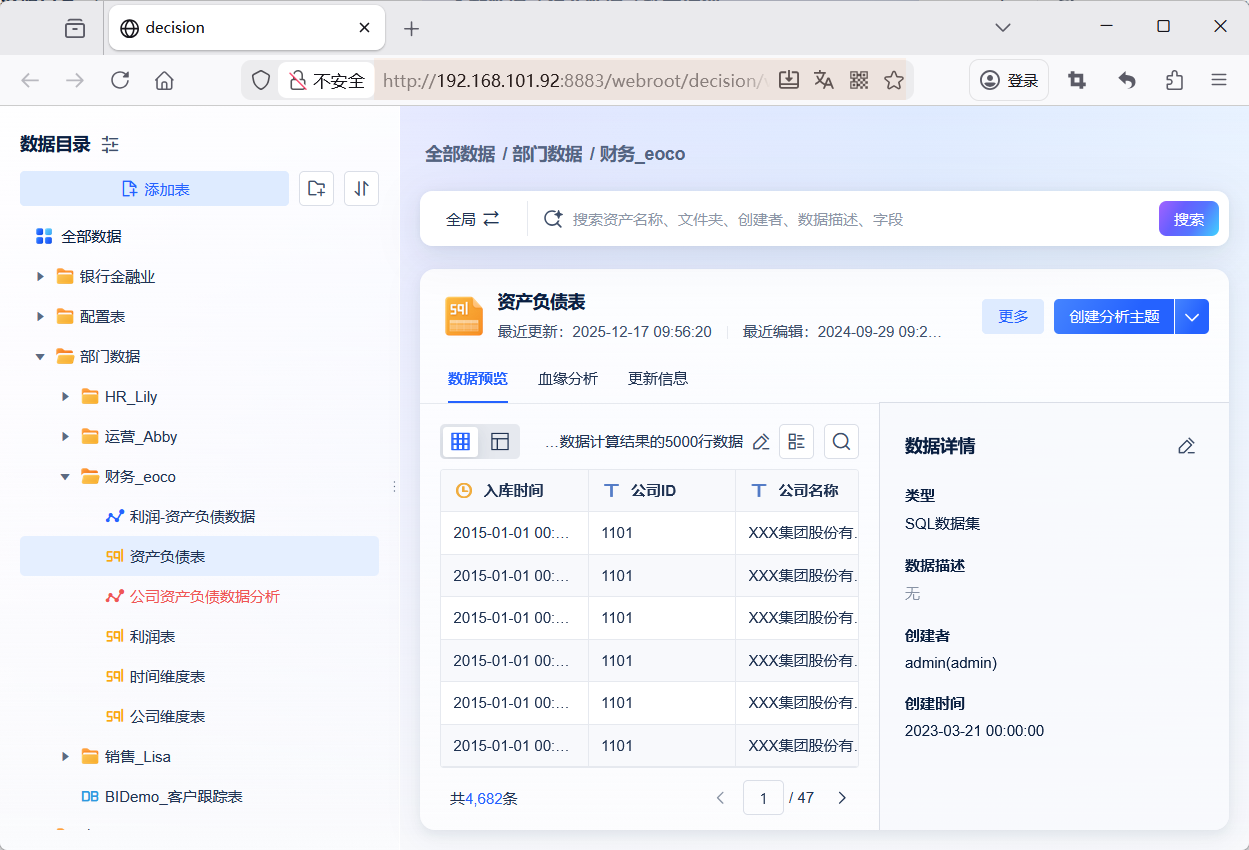Edit the preview row count pencil icon
Image resolution: width=1249 pixels, height=850 pixels.
761,441
